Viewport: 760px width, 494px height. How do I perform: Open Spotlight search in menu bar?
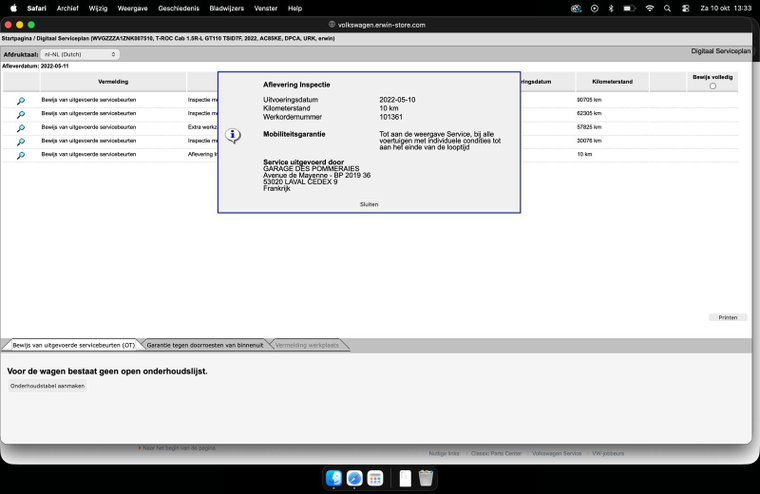(667, 8)
